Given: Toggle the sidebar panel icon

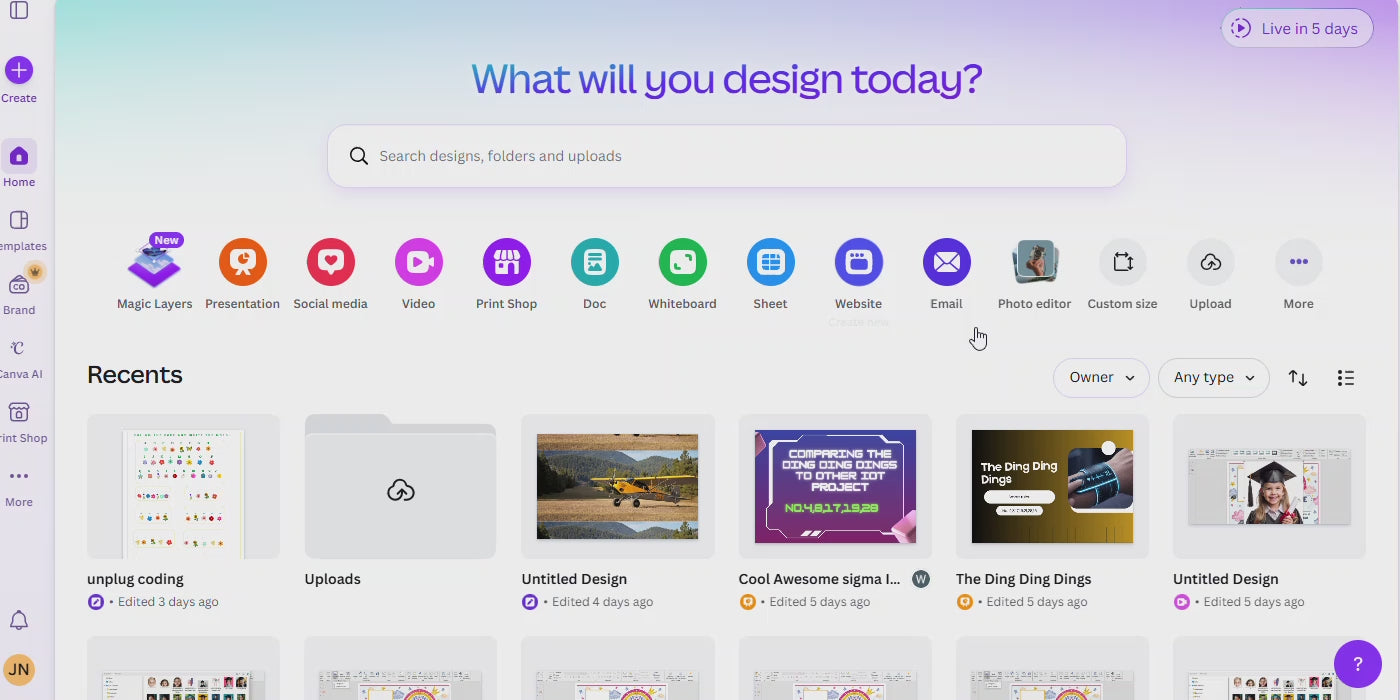Looking at the screenshot, I should (x=19, y=11).
